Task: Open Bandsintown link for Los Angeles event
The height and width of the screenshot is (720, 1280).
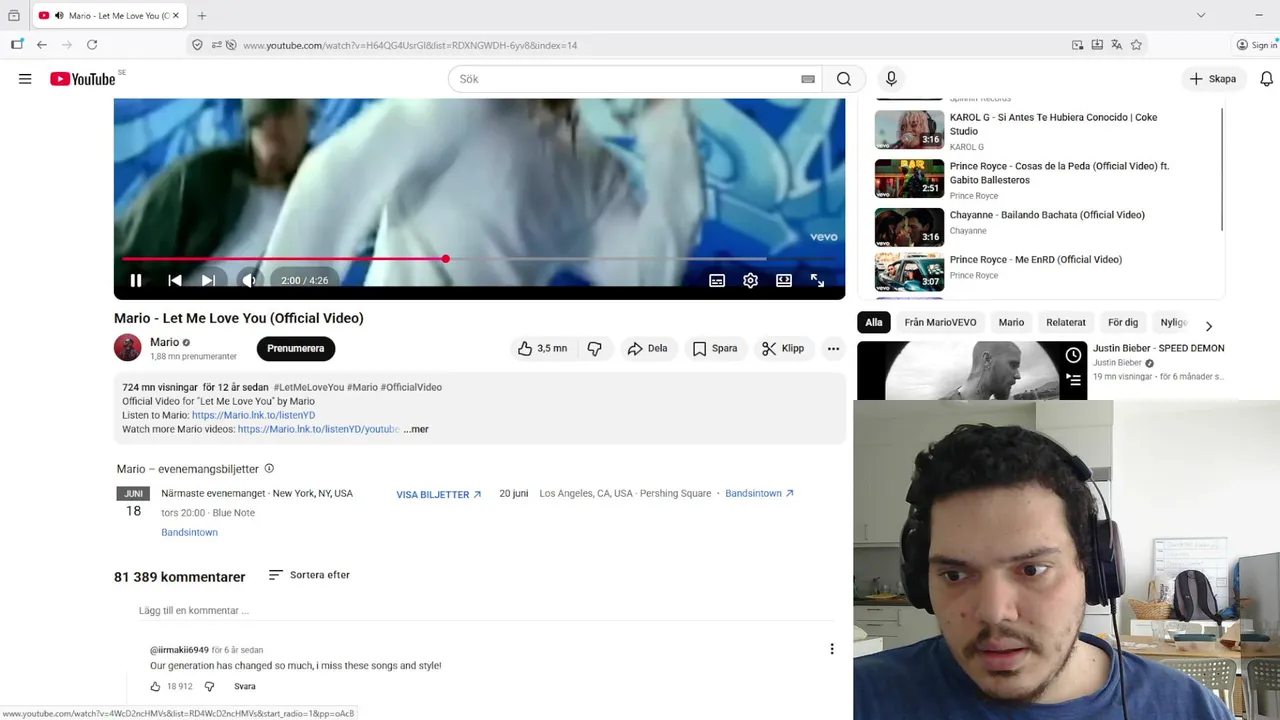Action: point(759,493)
